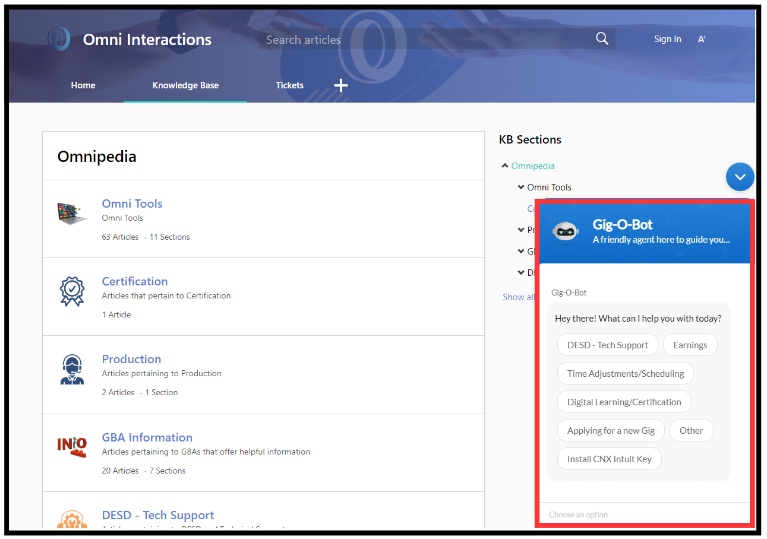Open the Certification category link
Viewport: 767px width, 539px height.
click(135, 281)
